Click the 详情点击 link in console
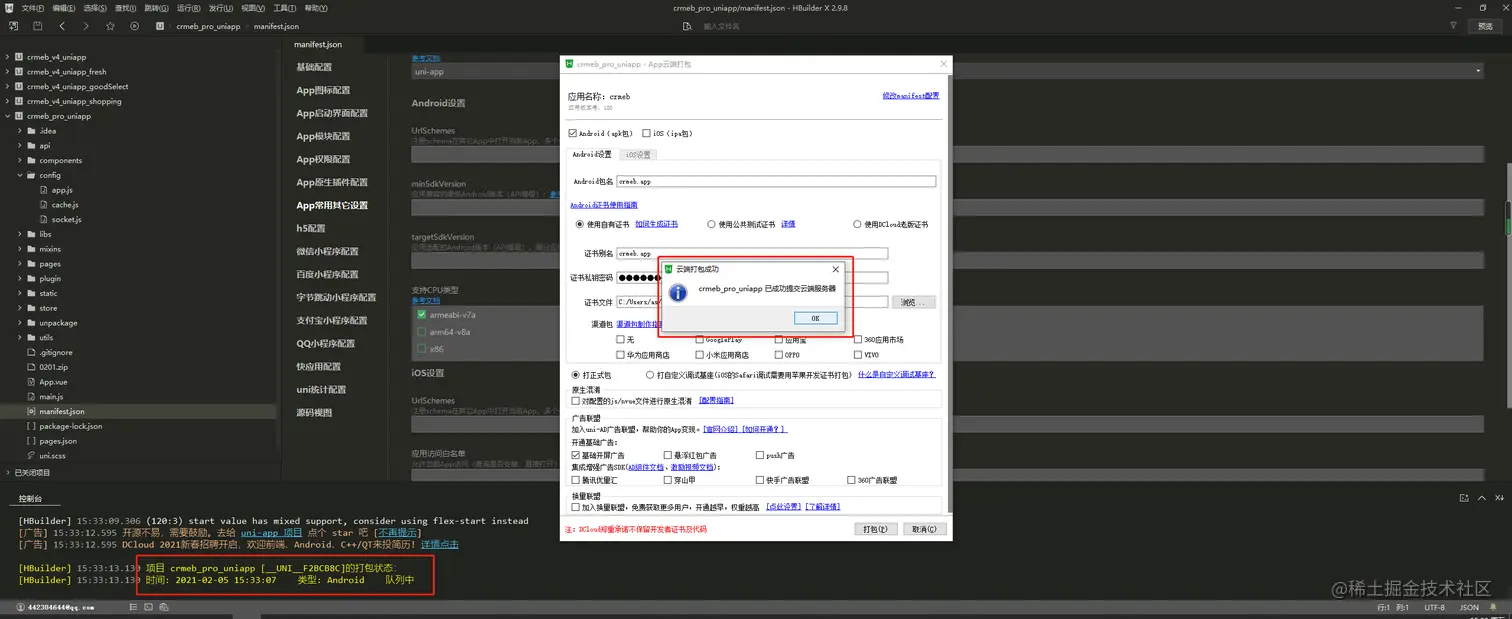The height and width of the screenshot is (619, 1512). click(x=439, y=544)
